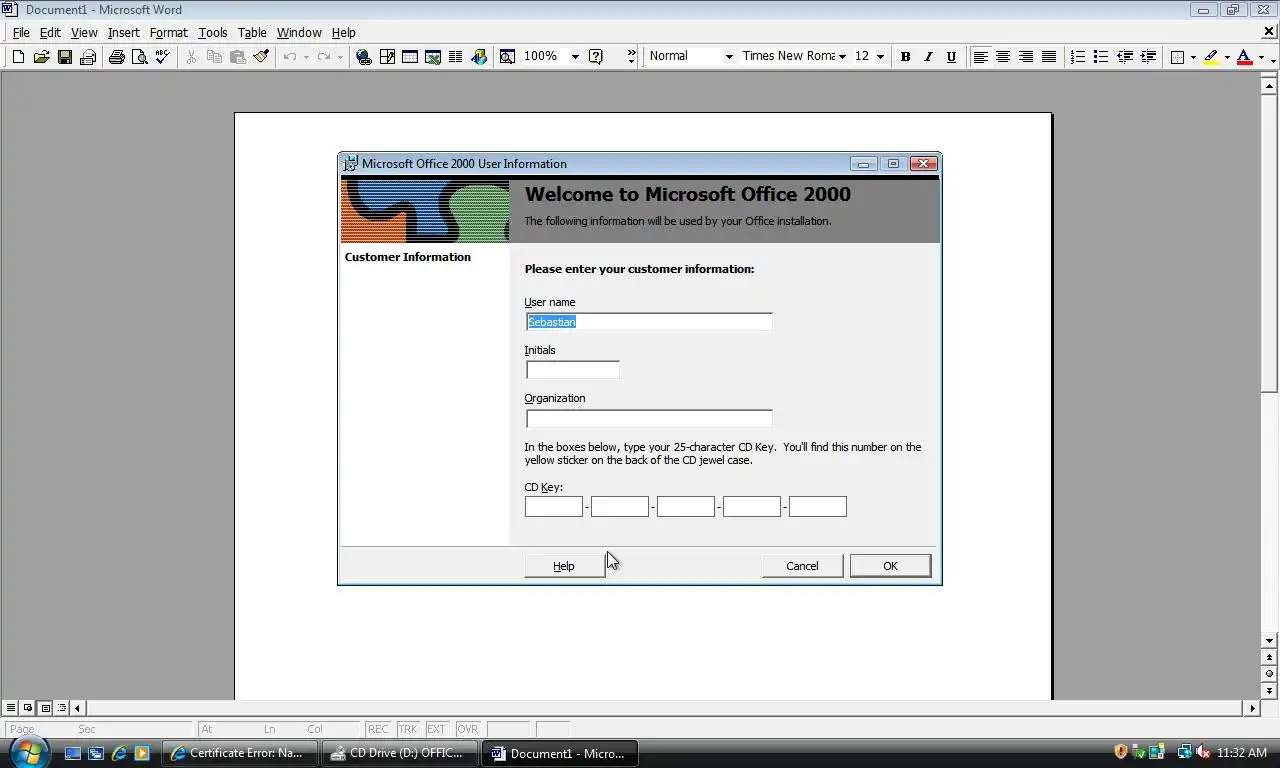Cancel the User Information dialog
This screenshot has width=1280, height=768.
click(802, 566)
